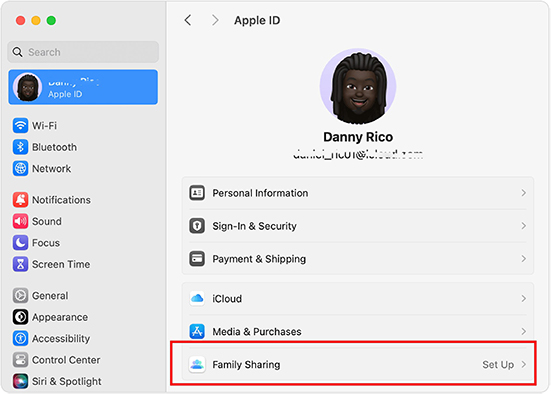Image resolution: width=551 pixels, height=394 pixels.
Task: Open the Accessibility icon
Action: [x=20, y=338]
